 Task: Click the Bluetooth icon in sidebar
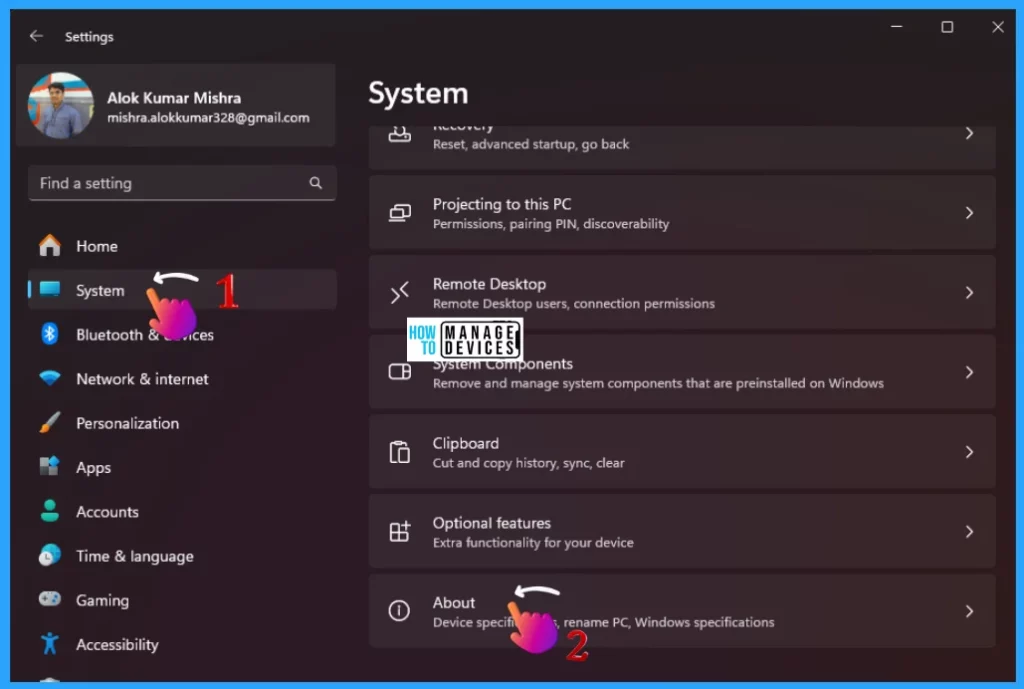click(49, 334)
